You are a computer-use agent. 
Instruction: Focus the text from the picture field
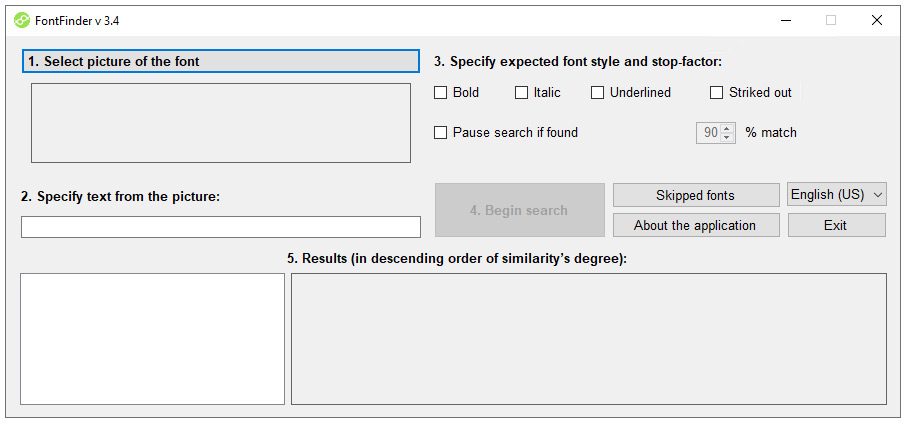pyautogui.click(x=221, y=227)
